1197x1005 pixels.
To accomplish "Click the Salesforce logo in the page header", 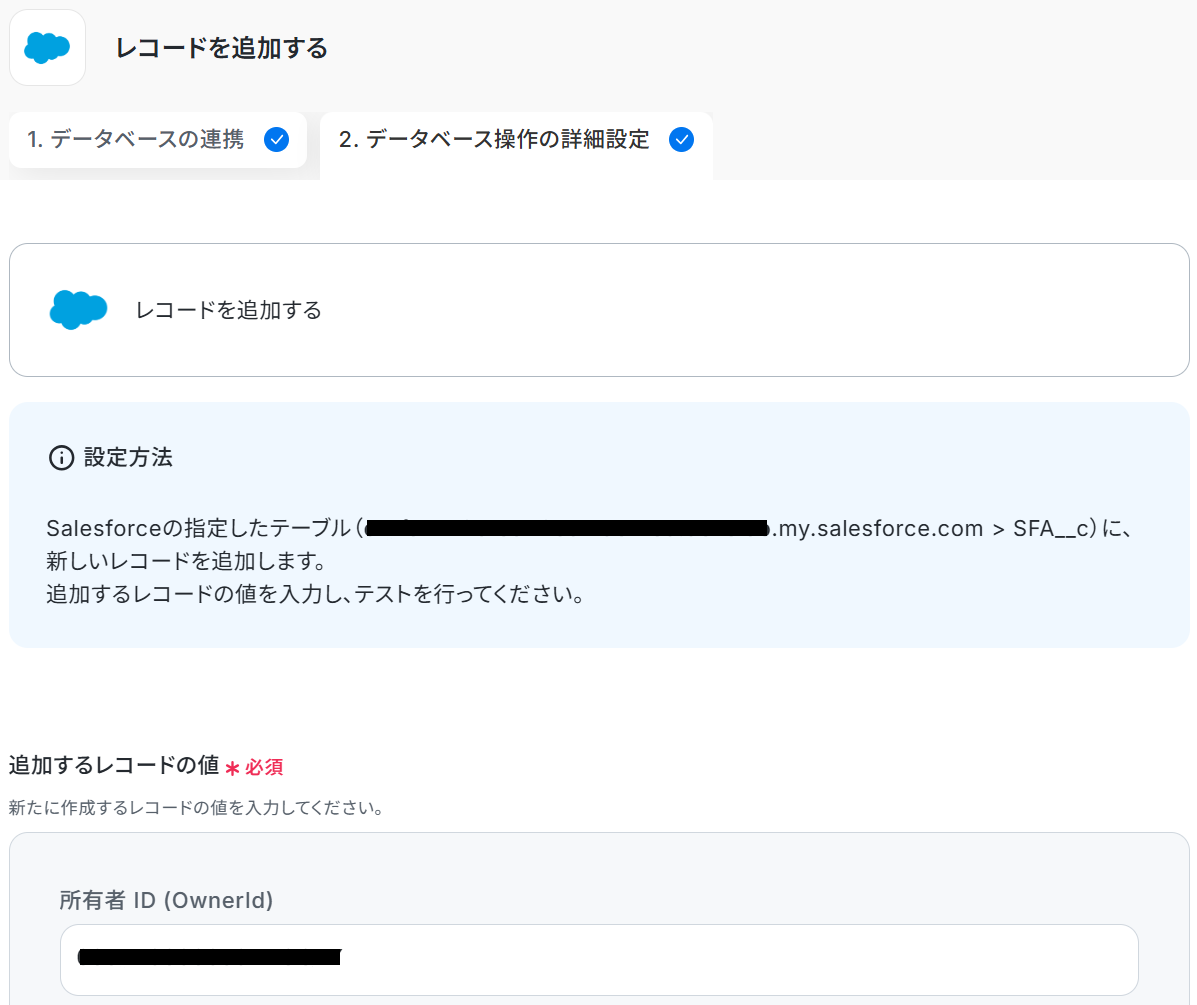I will click(x=47, y=47).
